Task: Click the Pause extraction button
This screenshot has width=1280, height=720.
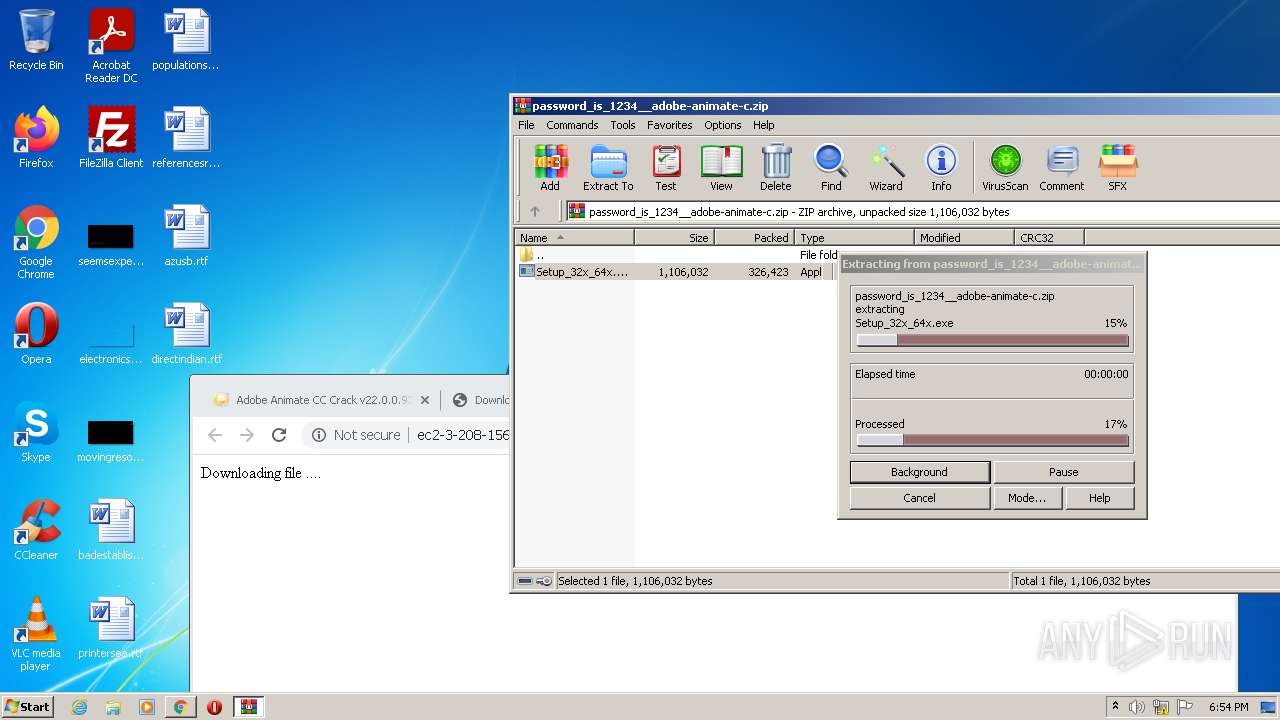Action: (x=1064, y=472)
